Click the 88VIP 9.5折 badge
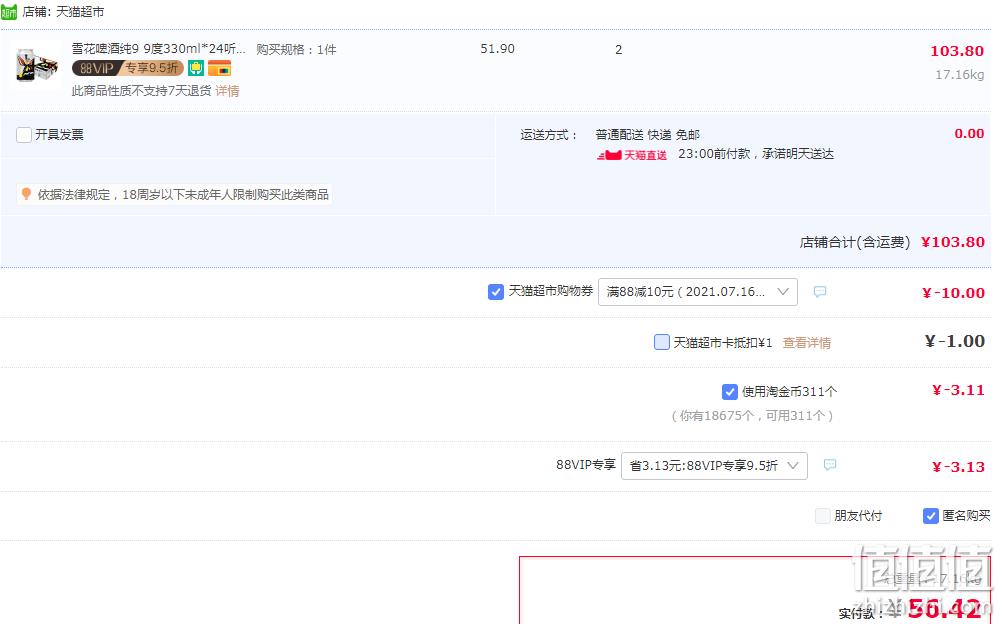This screenshot has width=1002, height=624. coord(128,68)
